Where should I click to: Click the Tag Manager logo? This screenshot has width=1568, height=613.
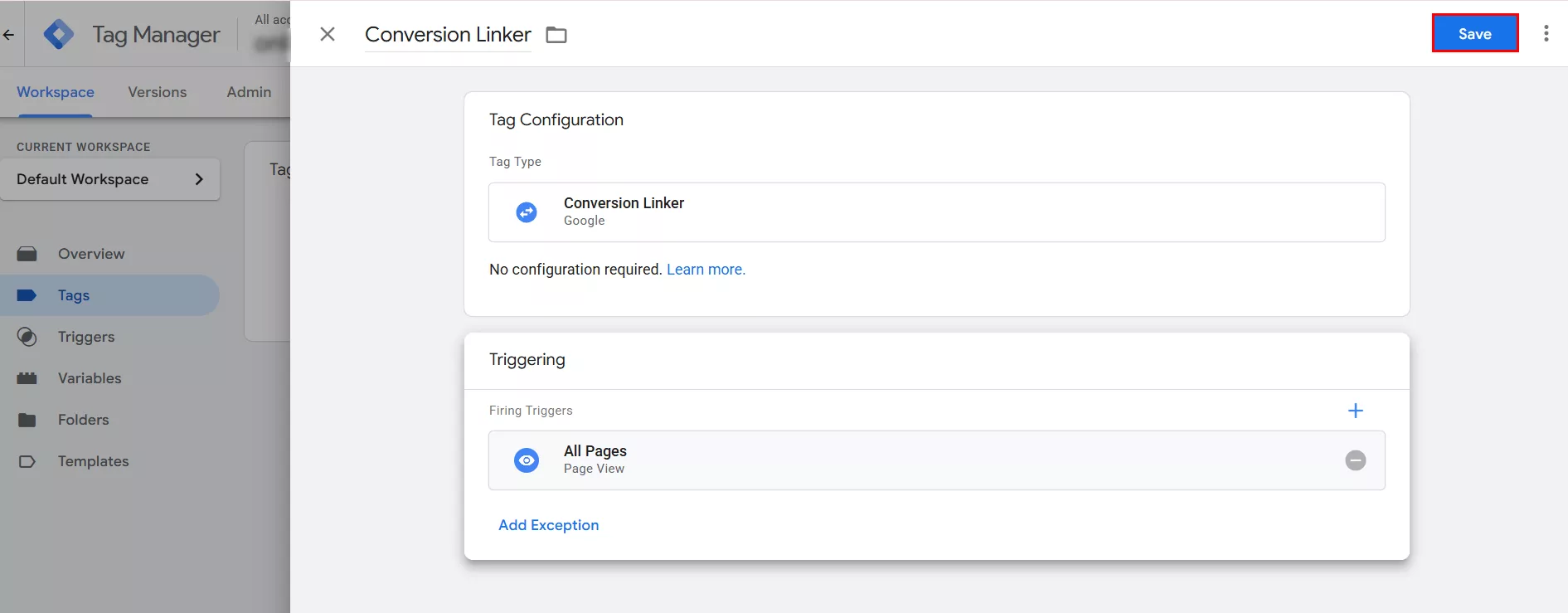(x=59, y=34)
